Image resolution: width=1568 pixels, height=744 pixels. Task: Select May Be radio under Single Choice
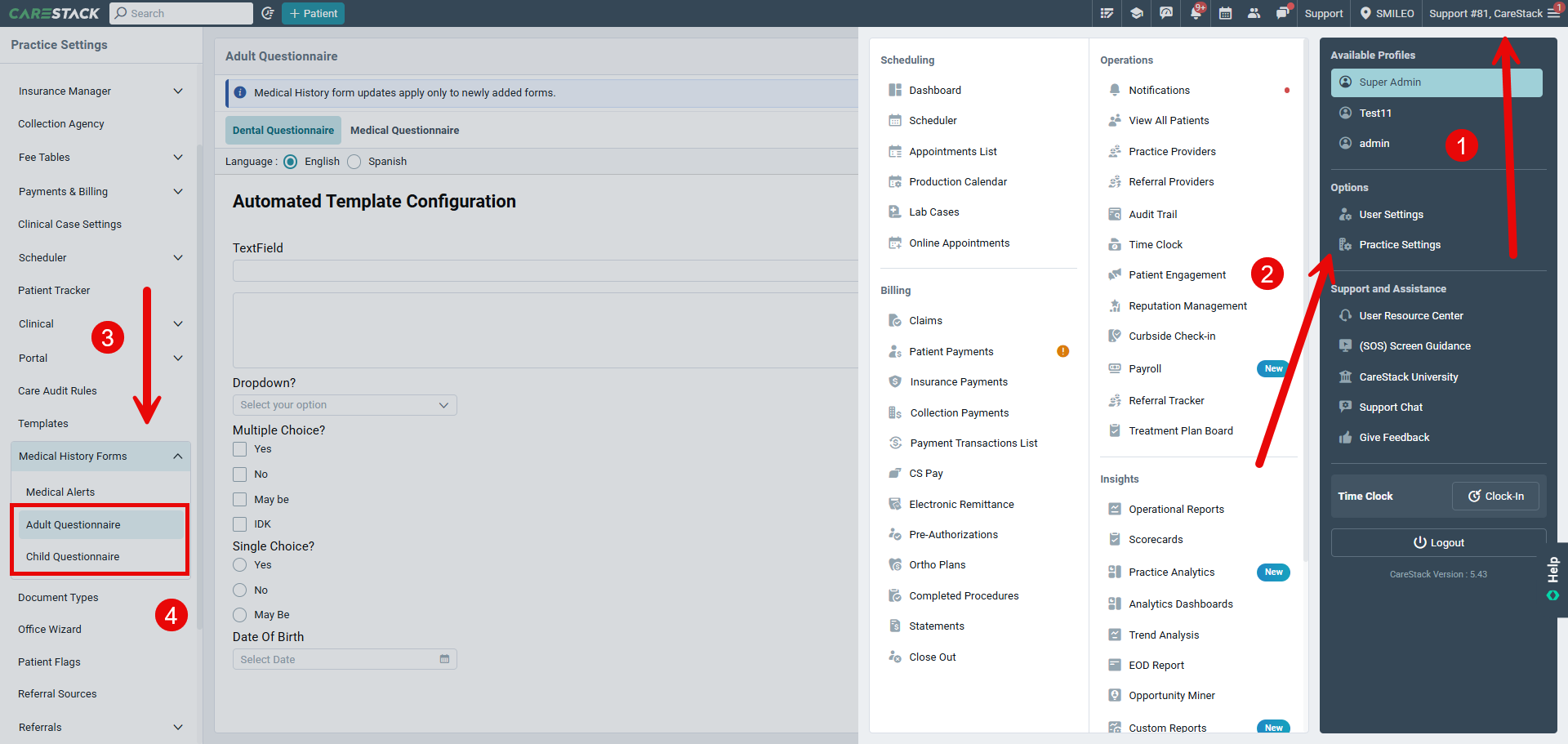[x=239, y=615]
